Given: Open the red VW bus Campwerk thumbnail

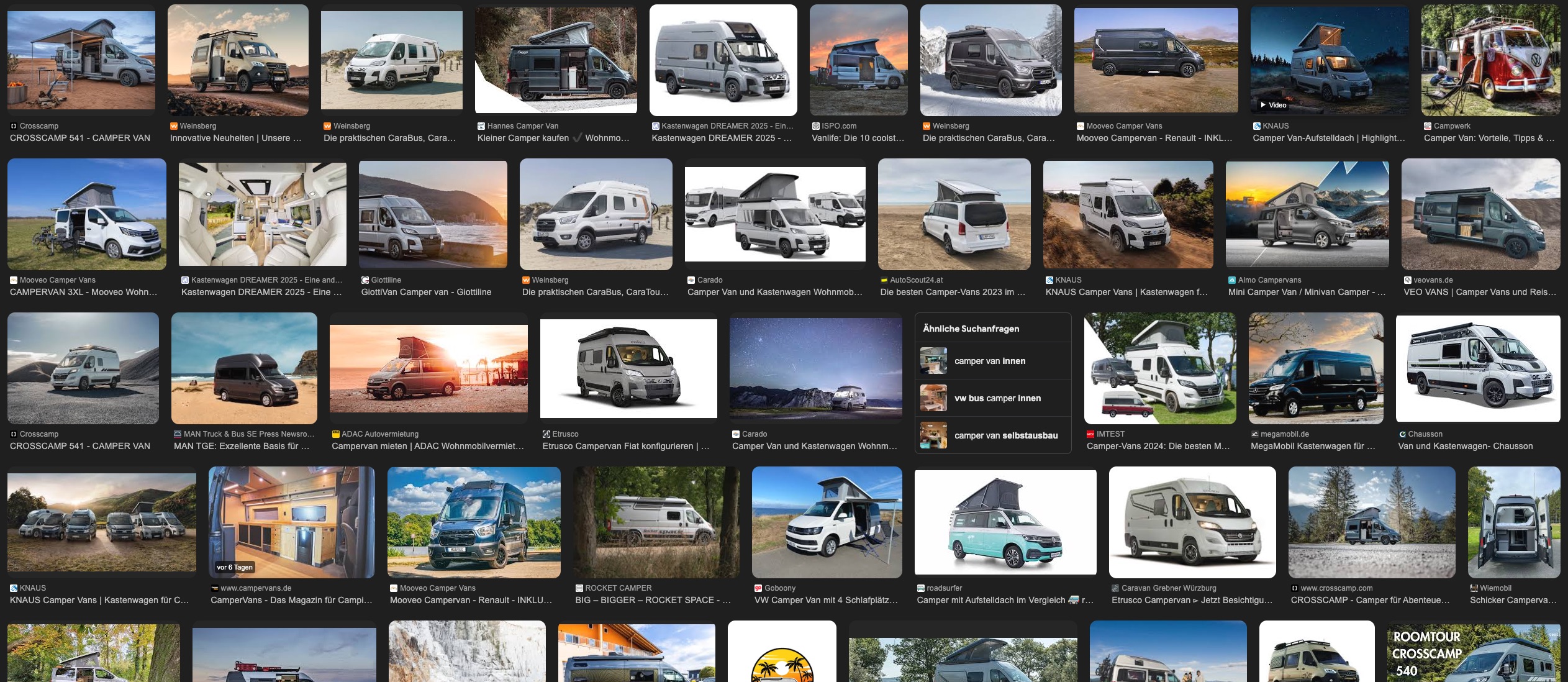Looking at the screenshot, I should pyautogui.click(x=1490, y=60).
